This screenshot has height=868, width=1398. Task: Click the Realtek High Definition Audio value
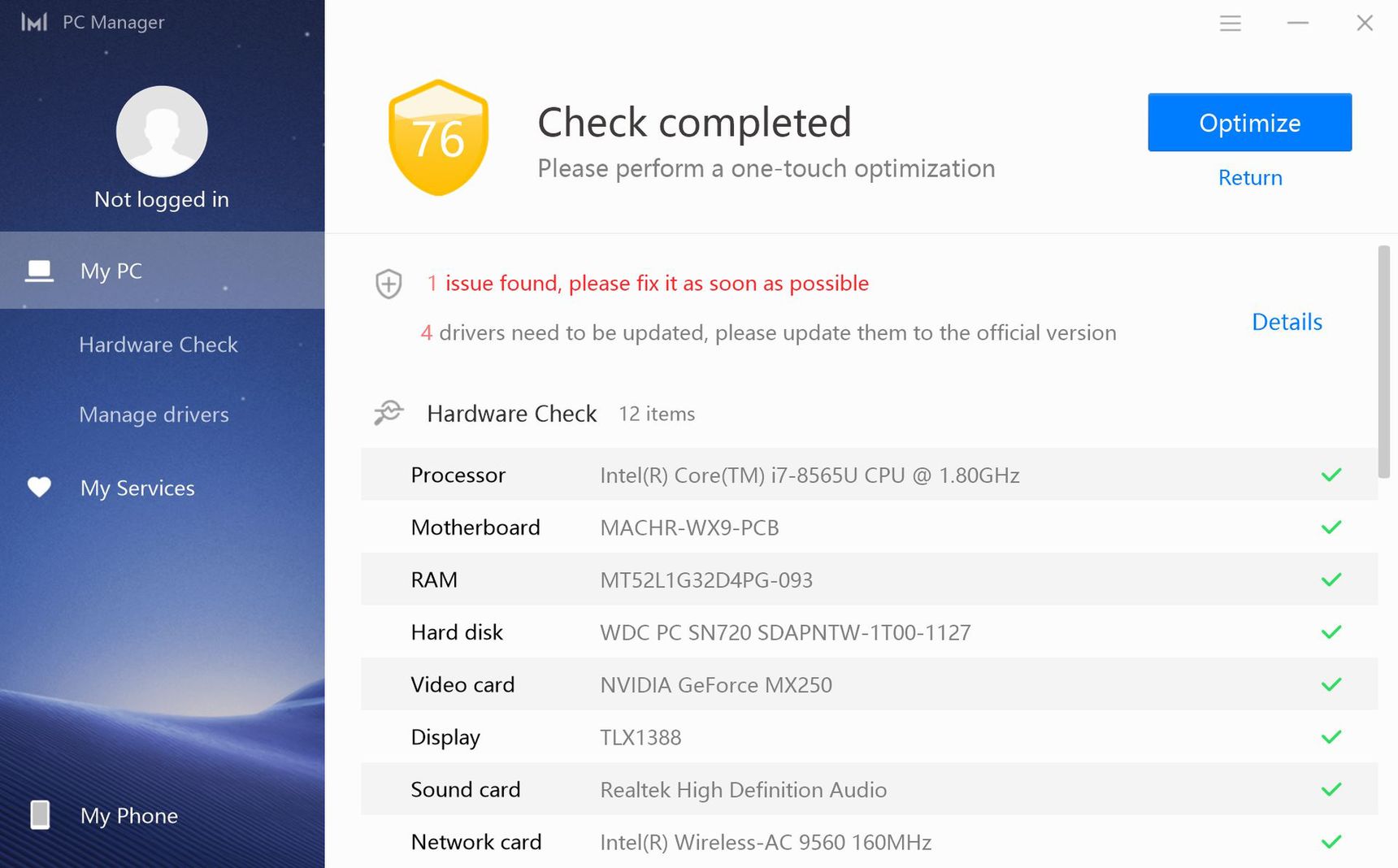[743, 789]
